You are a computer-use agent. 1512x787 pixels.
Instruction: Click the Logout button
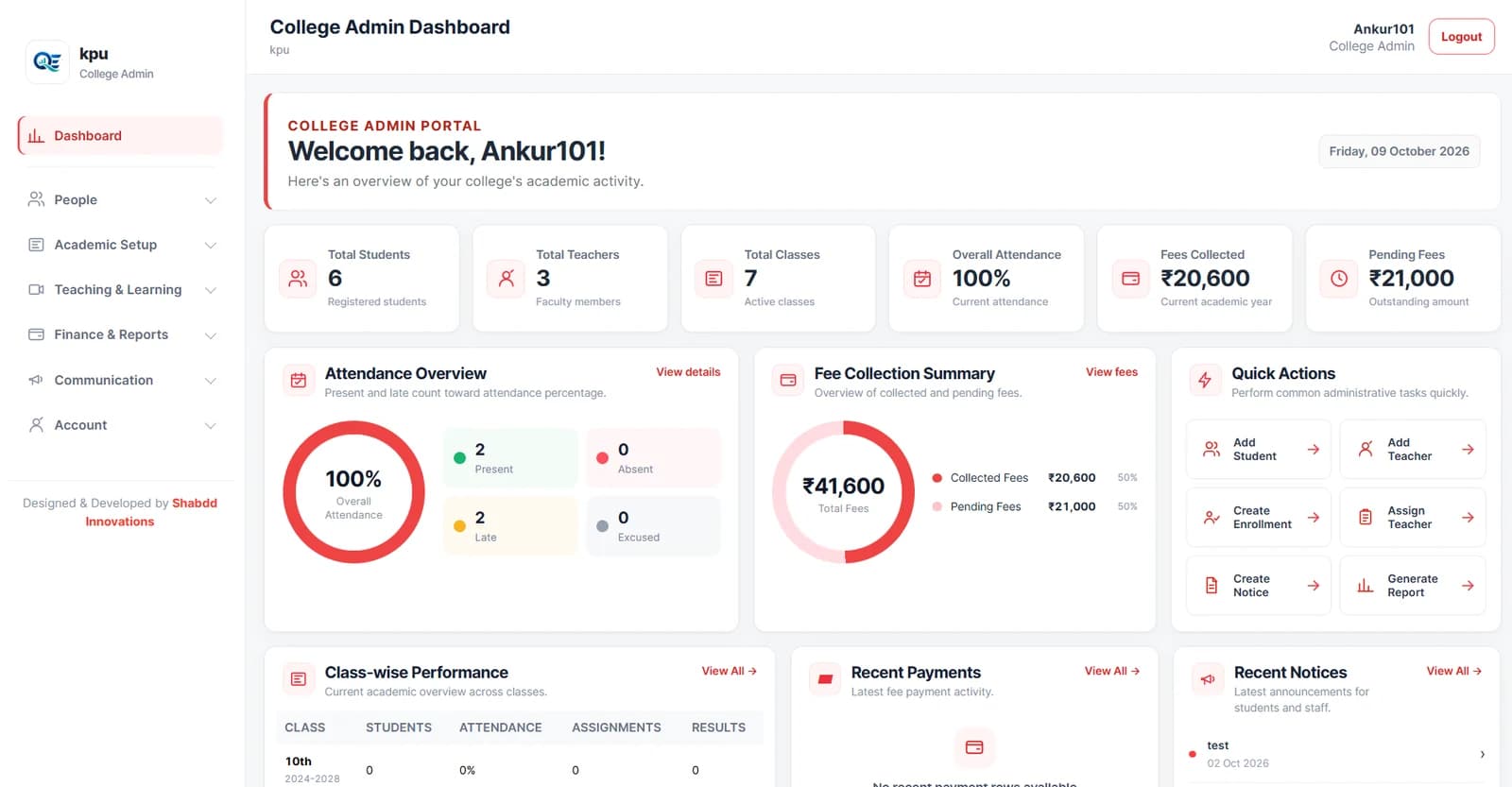[x=1461, y=37]
